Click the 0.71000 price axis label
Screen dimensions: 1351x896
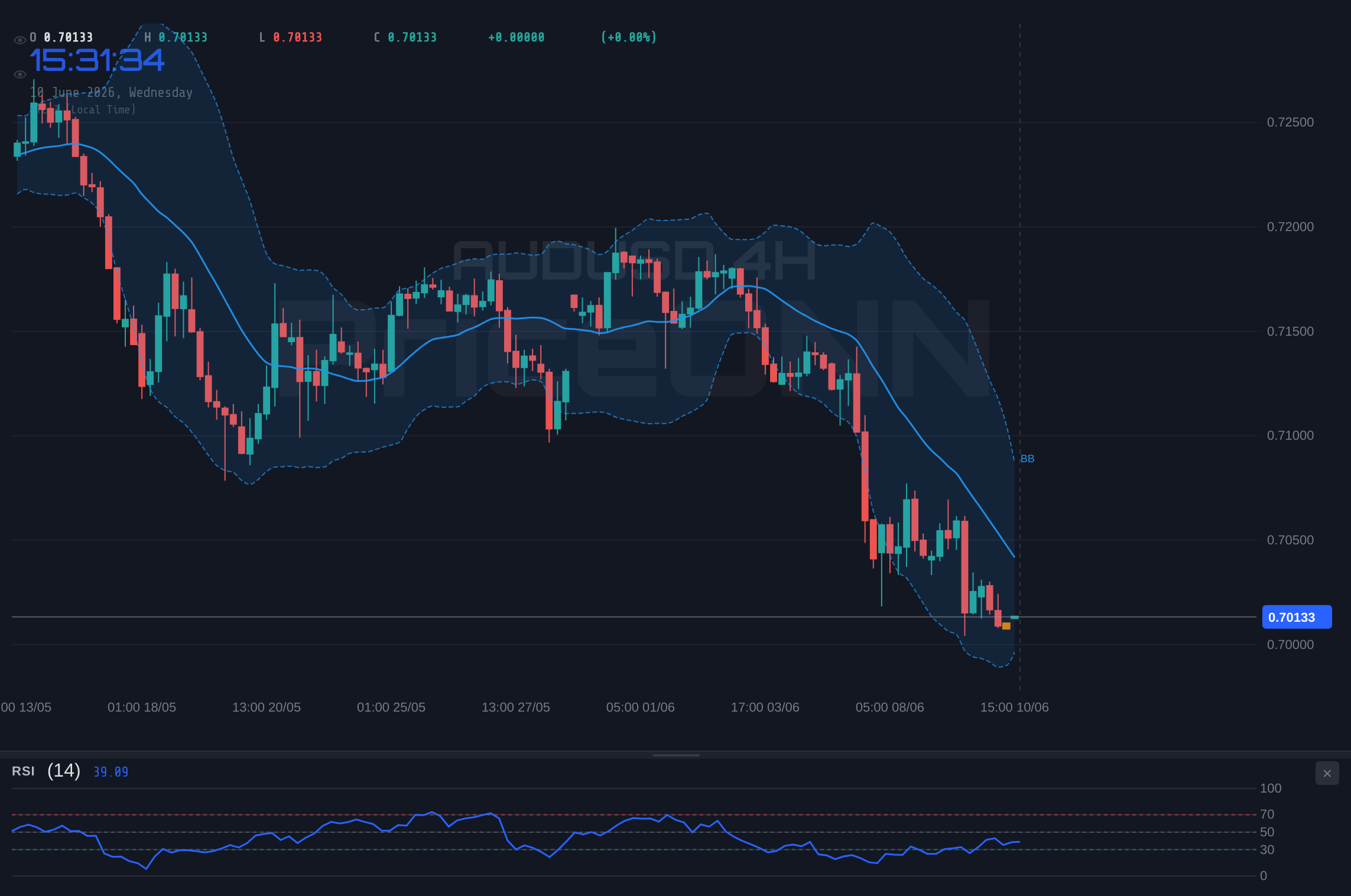click(1290, 436)
